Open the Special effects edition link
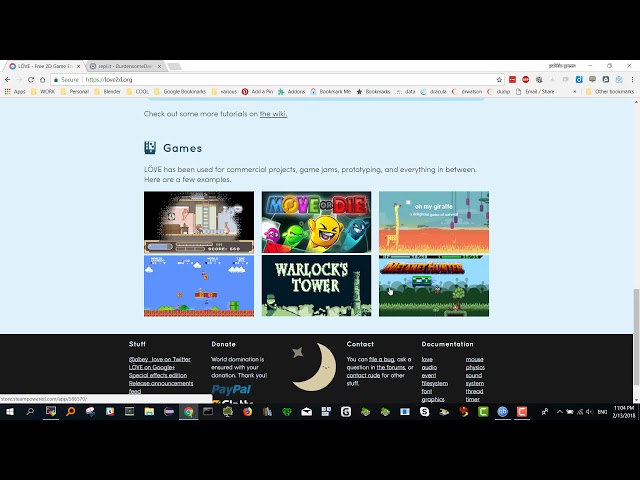The height and width of the screenshot is (480, 640). (158, 375)
